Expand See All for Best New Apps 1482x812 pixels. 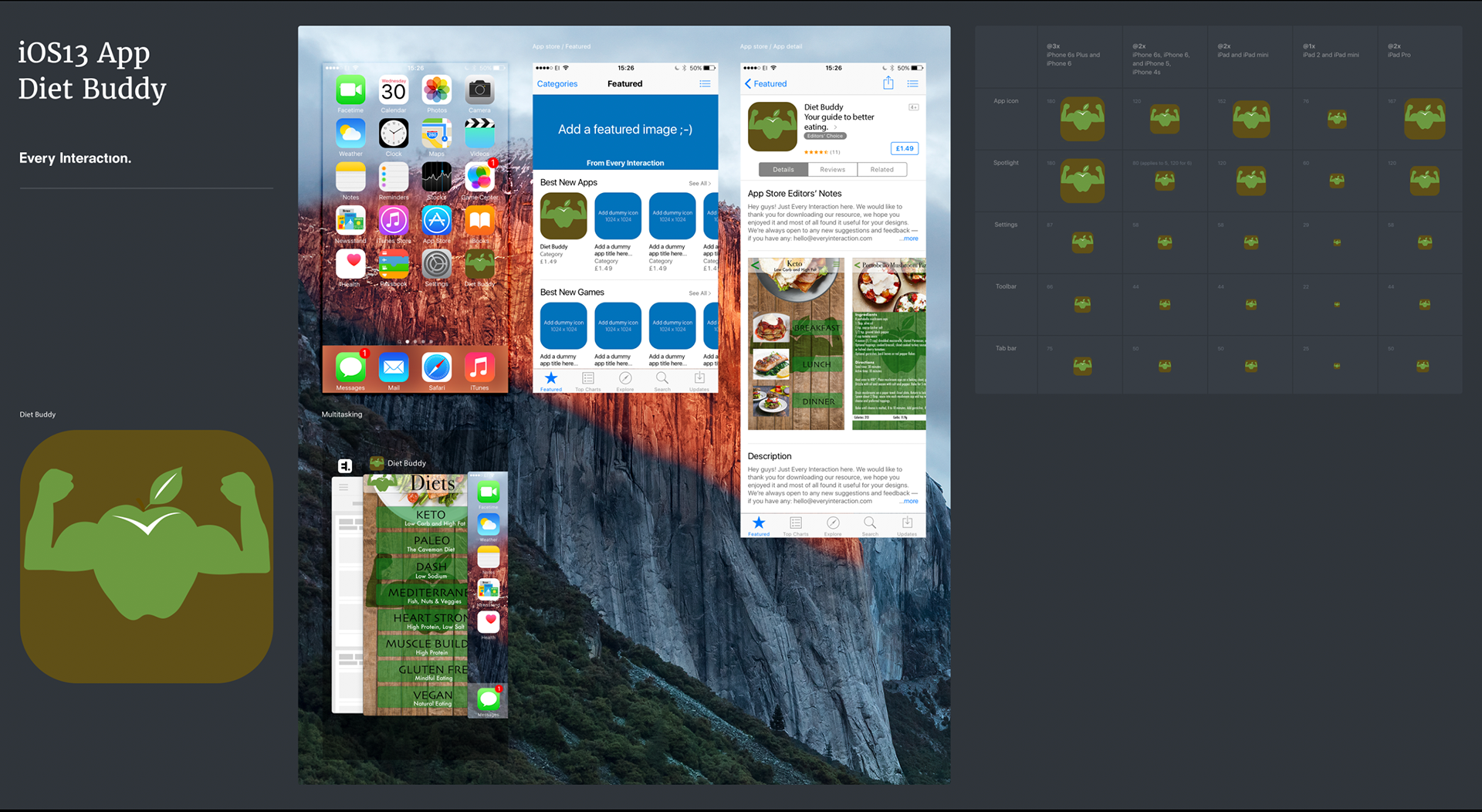point(700,184)
